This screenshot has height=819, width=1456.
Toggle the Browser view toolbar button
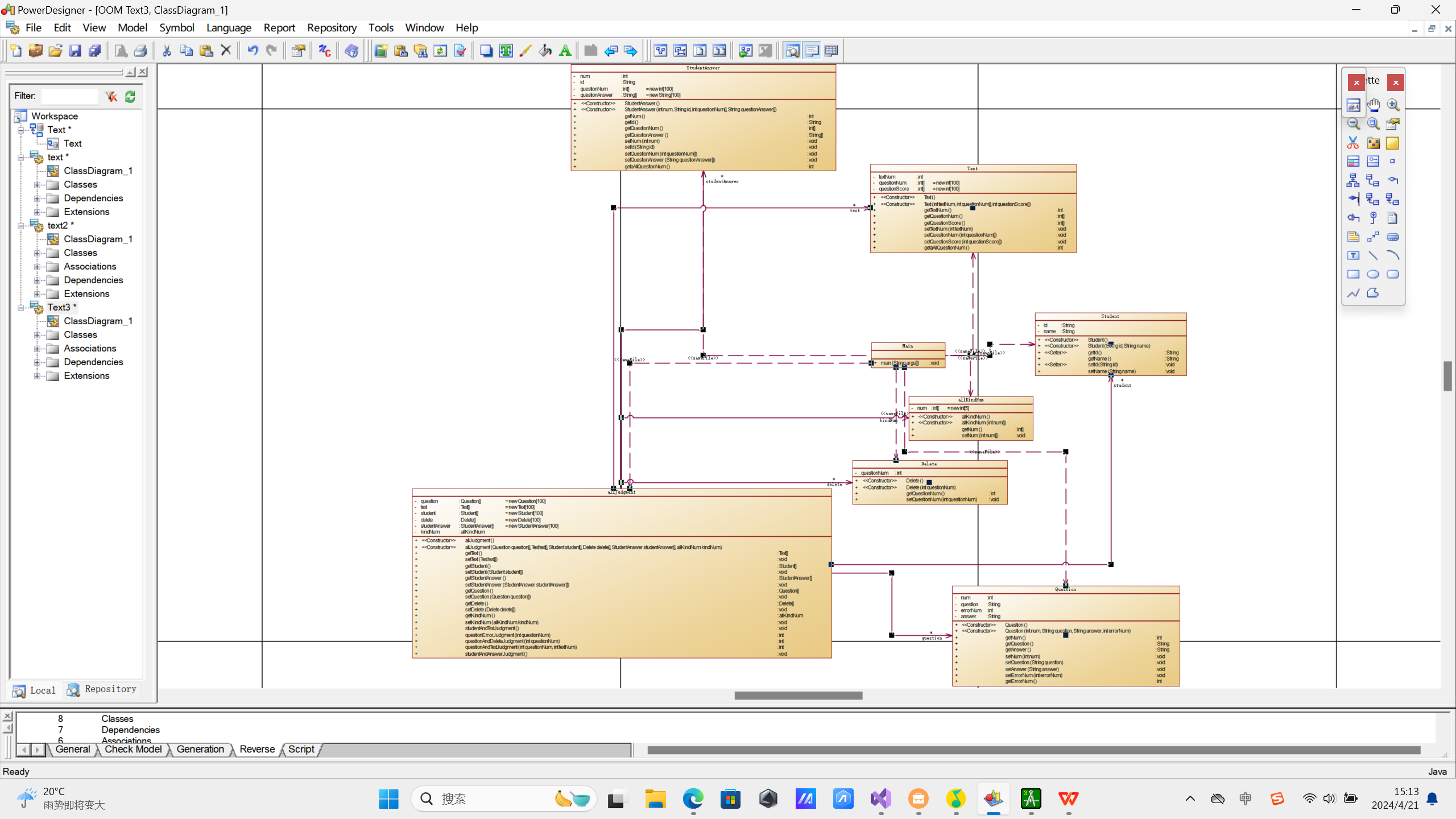coord(792,51)
